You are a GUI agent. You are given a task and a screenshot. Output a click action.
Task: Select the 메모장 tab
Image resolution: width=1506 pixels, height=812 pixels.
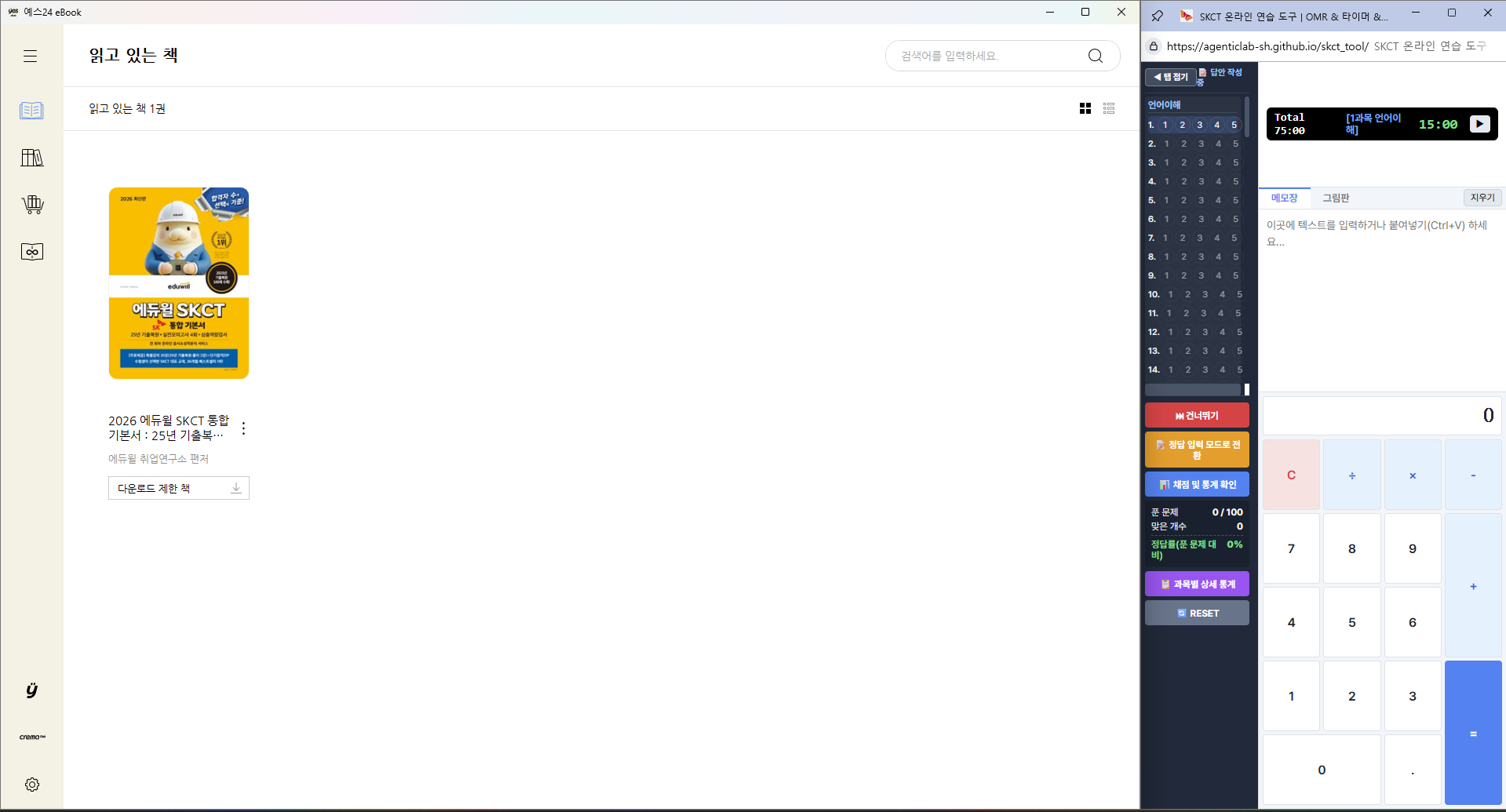click(1285, 198)
